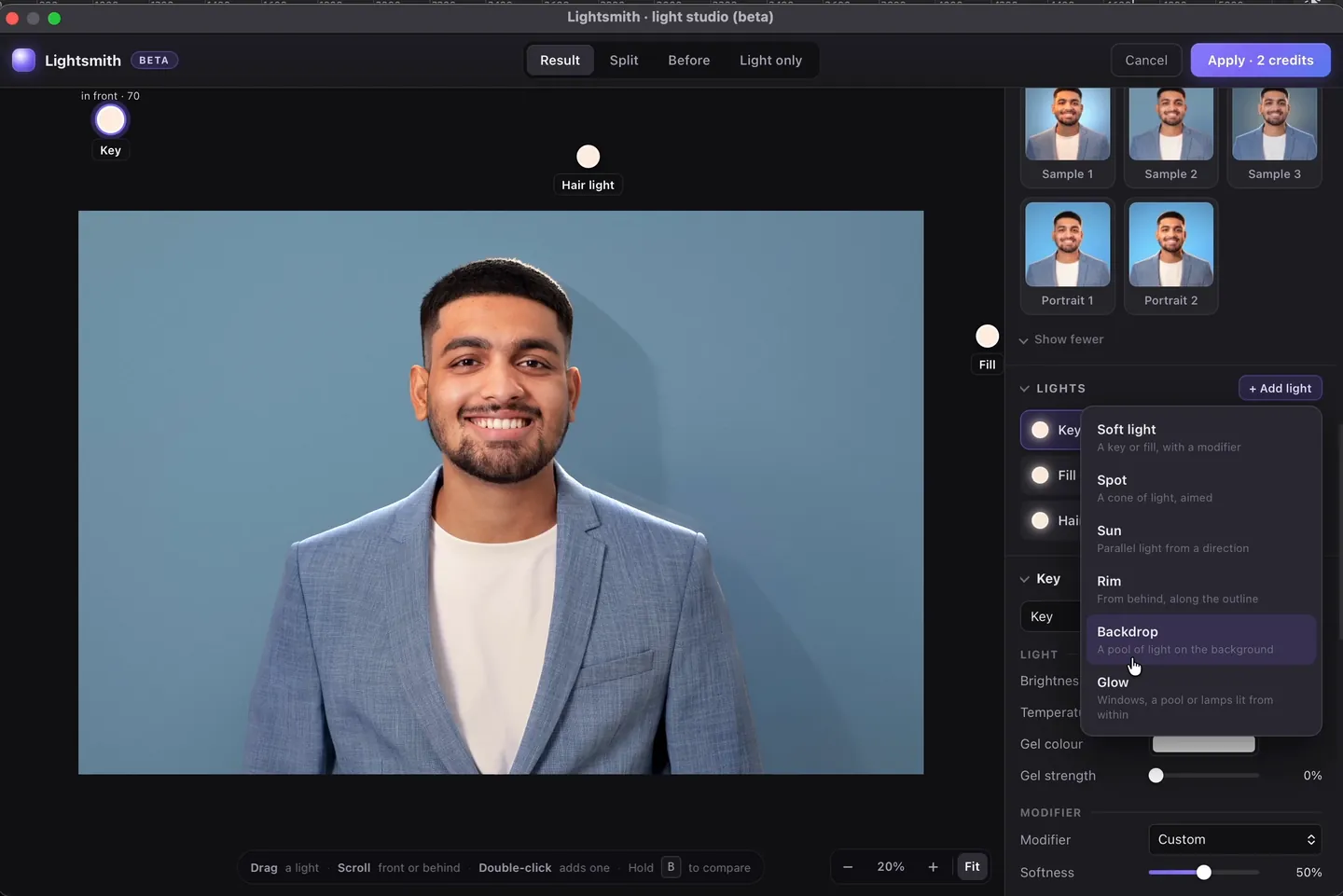This screenshot has width=1343, height=896.
Task: Switch to the Split view
Action: pos(624,61)
